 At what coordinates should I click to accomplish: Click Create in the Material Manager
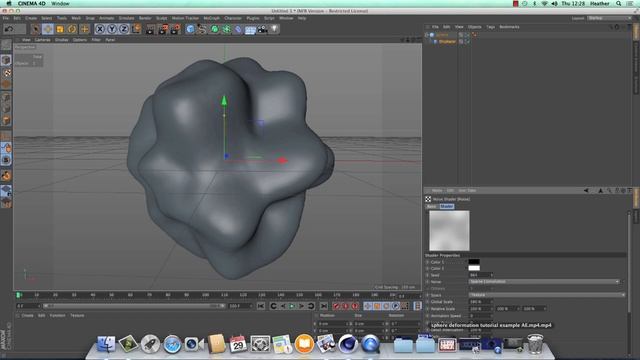(x=27, y=316)
